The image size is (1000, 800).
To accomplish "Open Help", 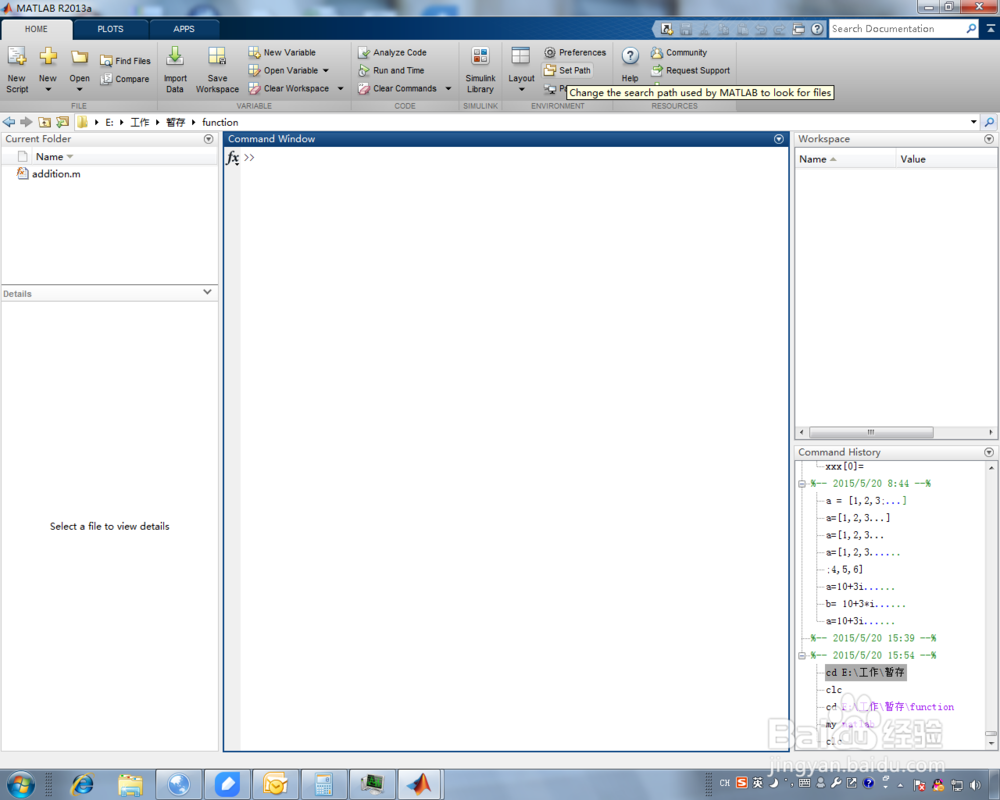I will [x=630, y=65].
